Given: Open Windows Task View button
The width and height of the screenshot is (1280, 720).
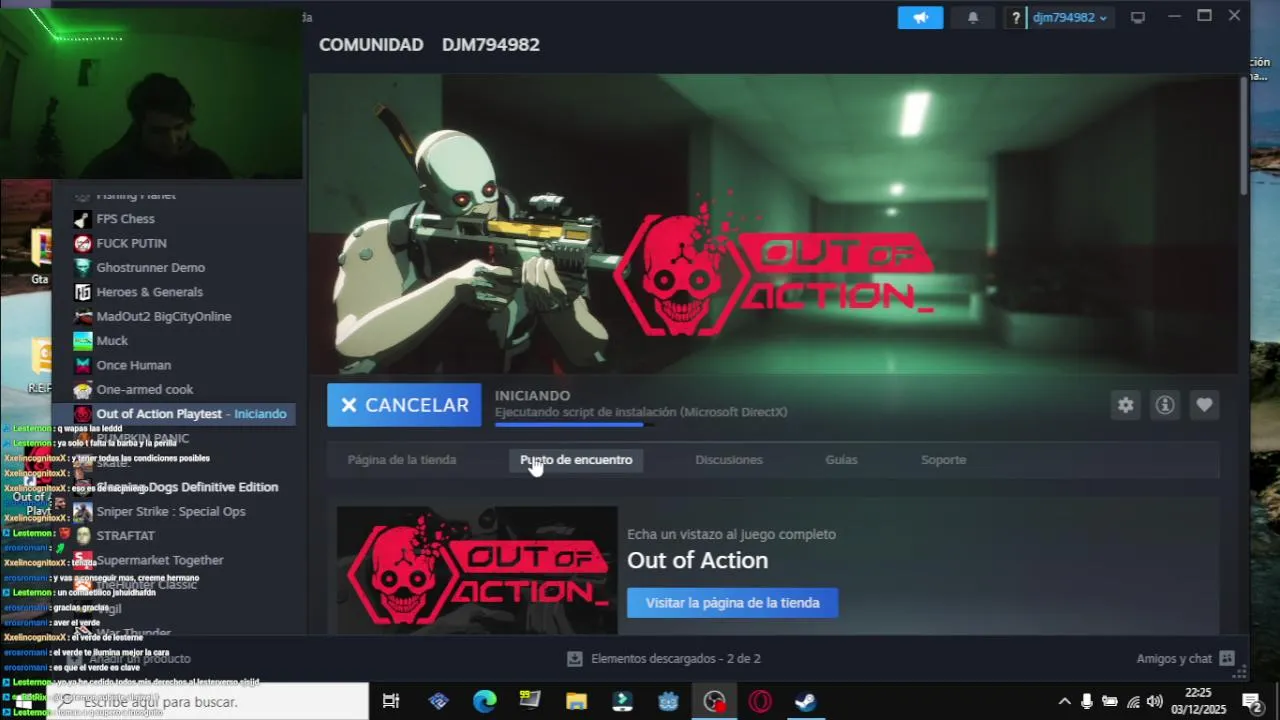Looking at the screenshot, I should click(x=391, y=702).
